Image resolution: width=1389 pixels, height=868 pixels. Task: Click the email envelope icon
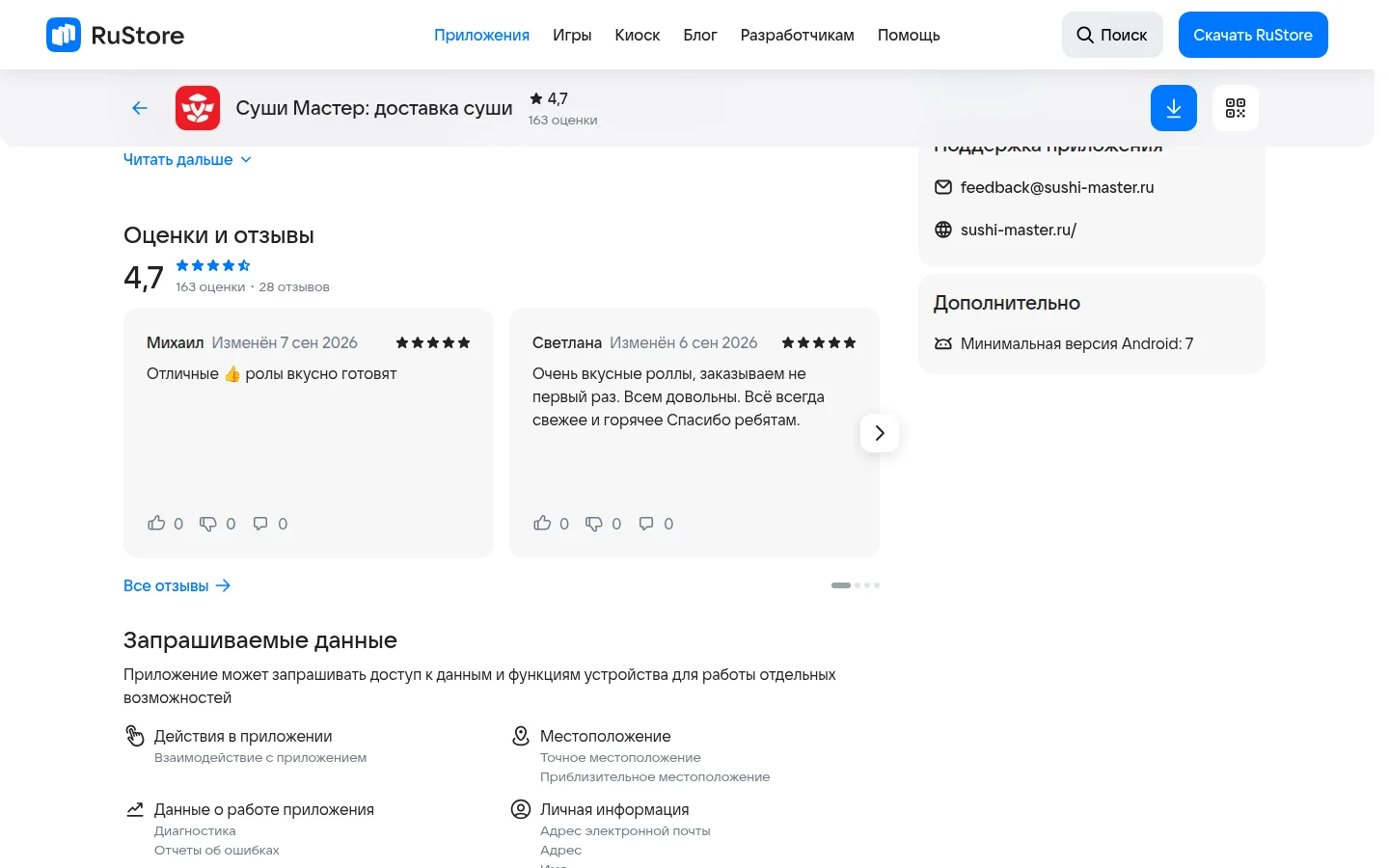click(x=943, y=187)
